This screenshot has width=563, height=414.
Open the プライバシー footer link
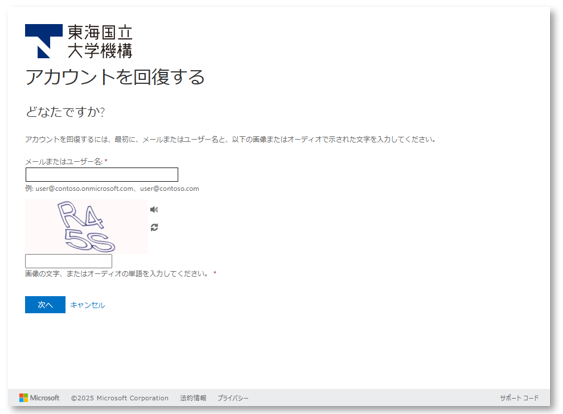pyautogui.click(x=233, y=398)
